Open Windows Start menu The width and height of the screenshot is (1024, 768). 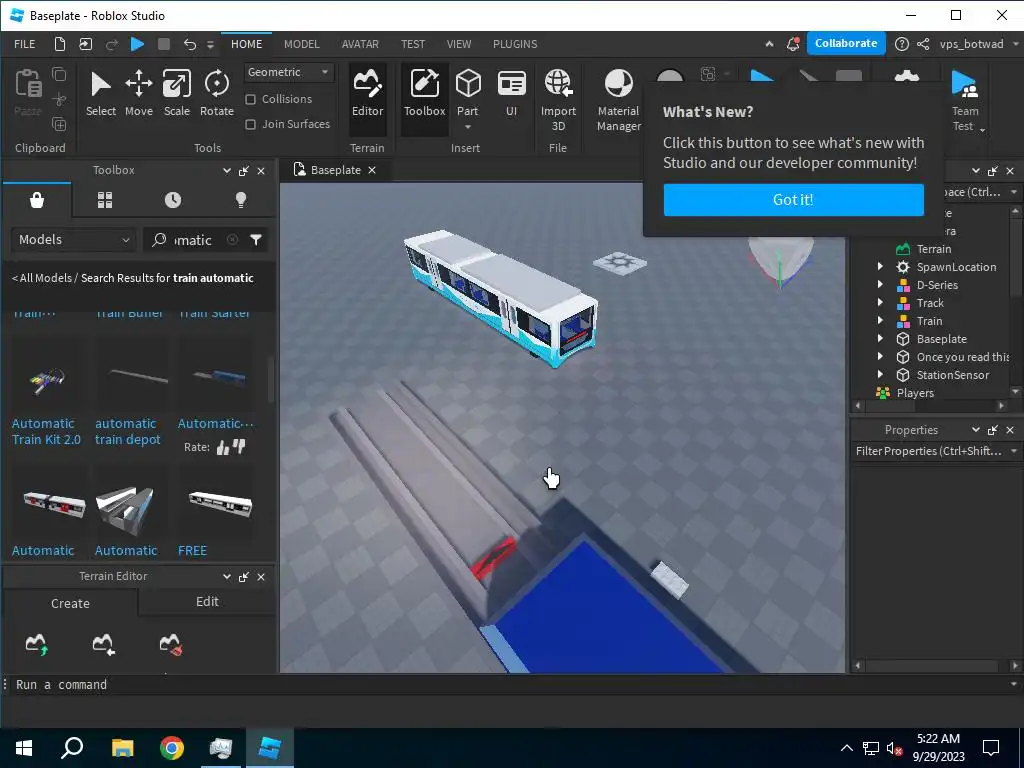(24, 748)
